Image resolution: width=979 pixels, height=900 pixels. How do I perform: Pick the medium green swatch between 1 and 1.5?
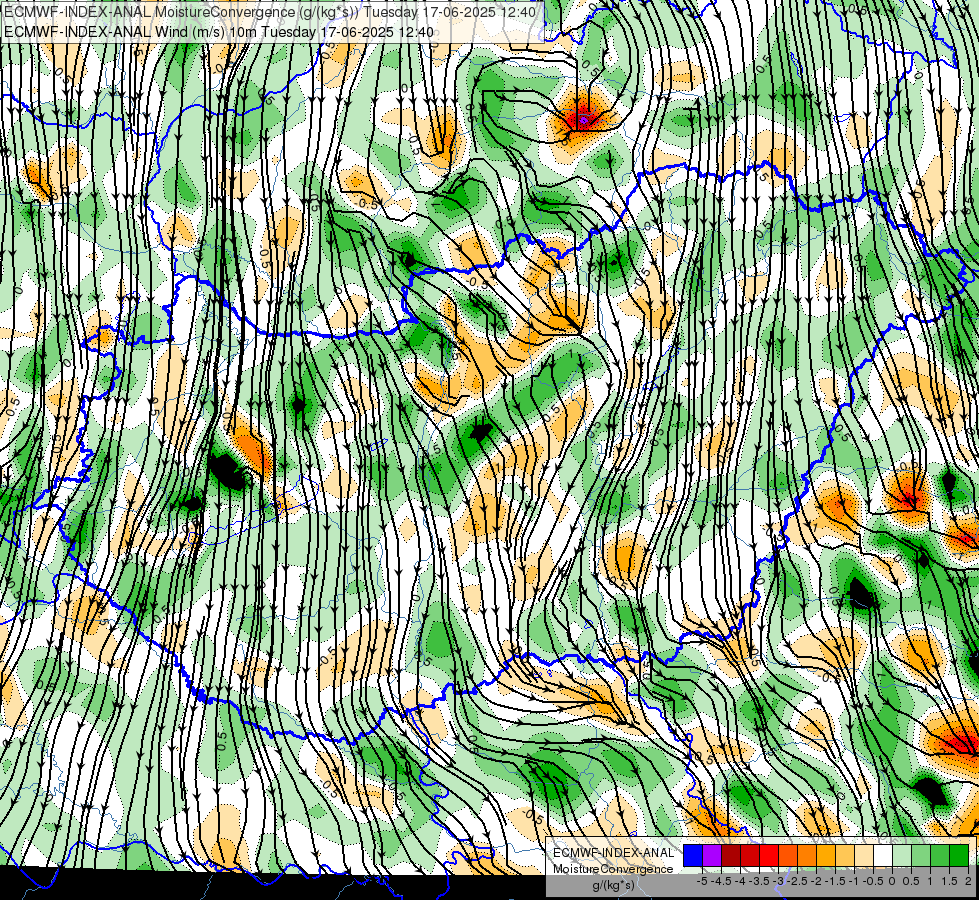click(940, 856)
